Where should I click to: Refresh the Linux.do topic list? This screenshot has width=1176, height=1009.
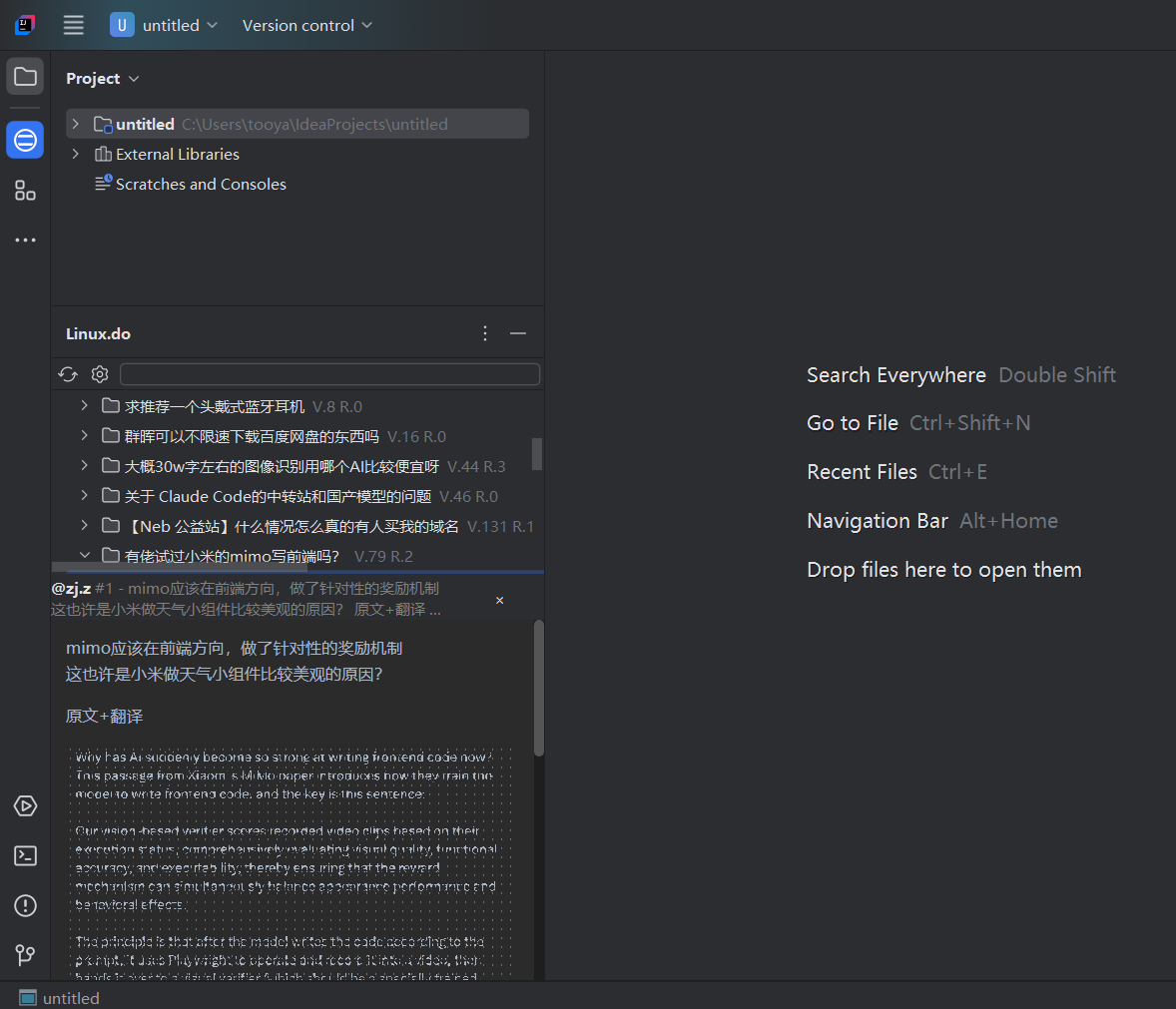(x=68, y=374)
